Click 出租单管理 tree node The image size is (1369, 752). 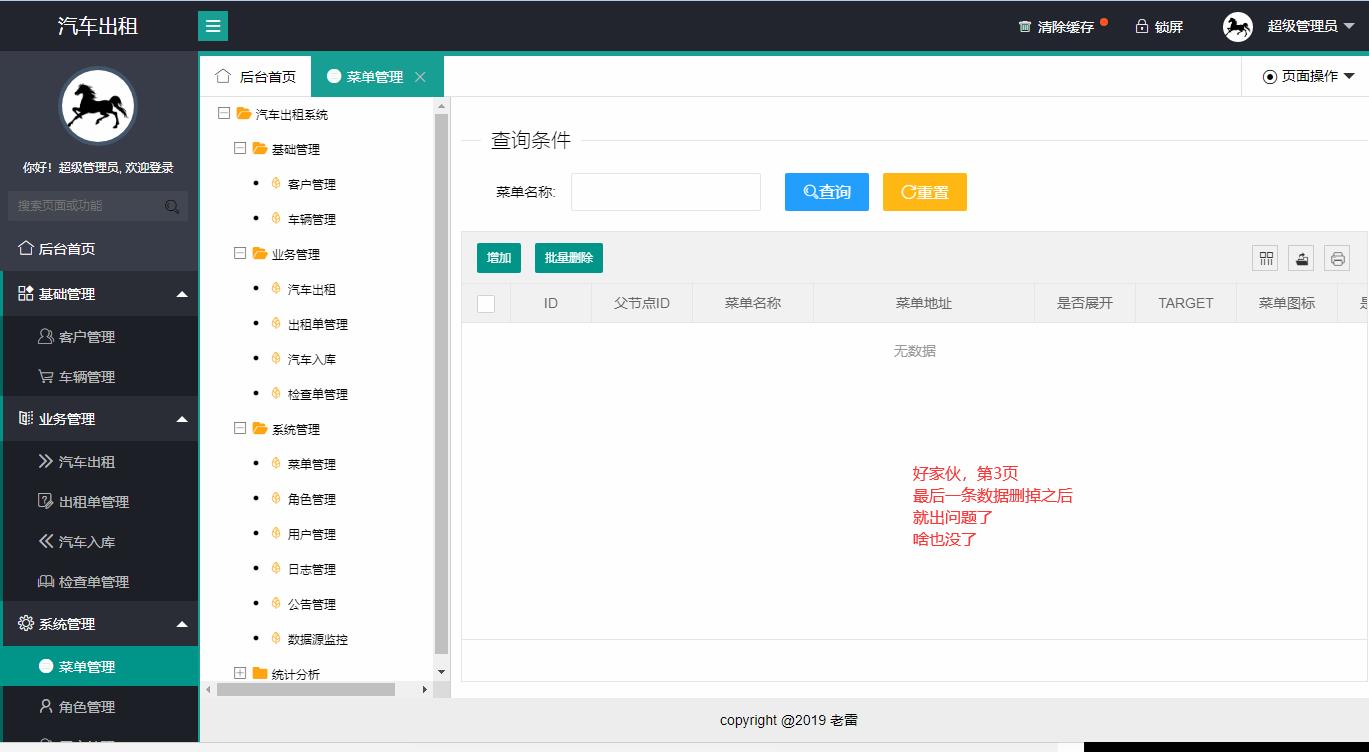(317, 324)
